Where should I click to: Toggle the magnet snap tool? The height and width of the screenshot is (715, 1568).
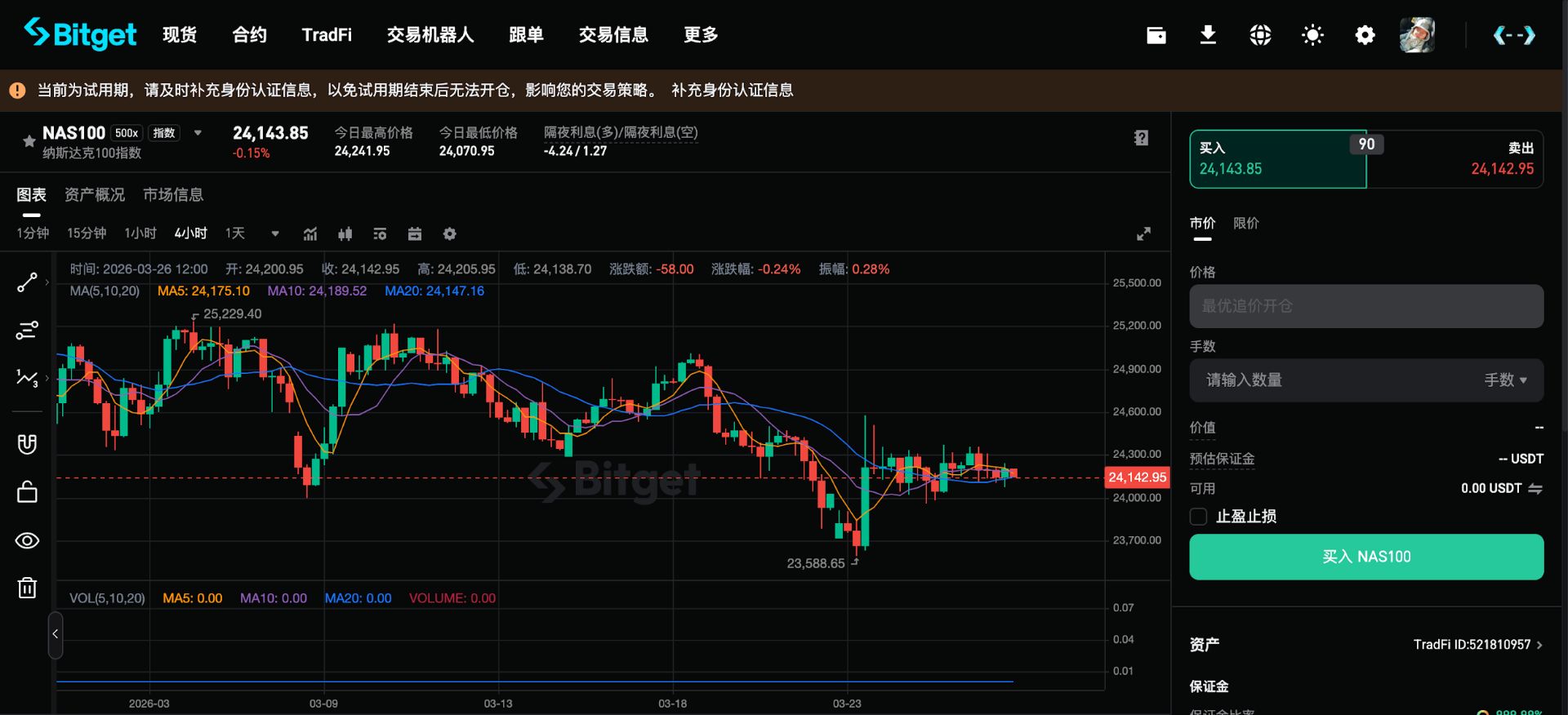pos(27,444)
